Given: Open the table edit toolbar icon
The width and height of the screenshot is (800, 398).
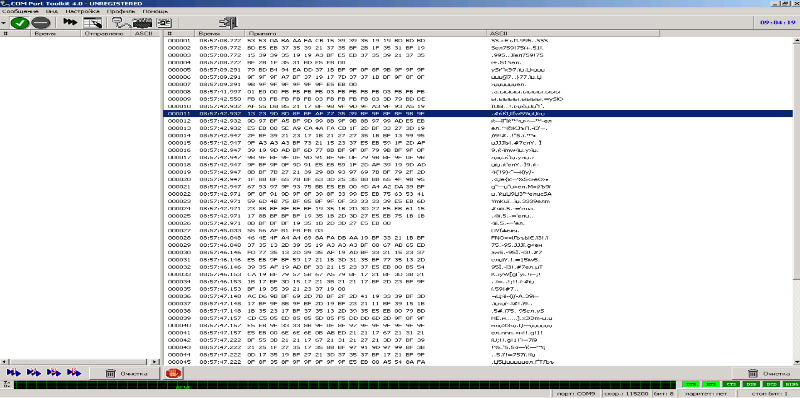Looking at the screenshot, I should pyautogui.click(x=93, y=23).
